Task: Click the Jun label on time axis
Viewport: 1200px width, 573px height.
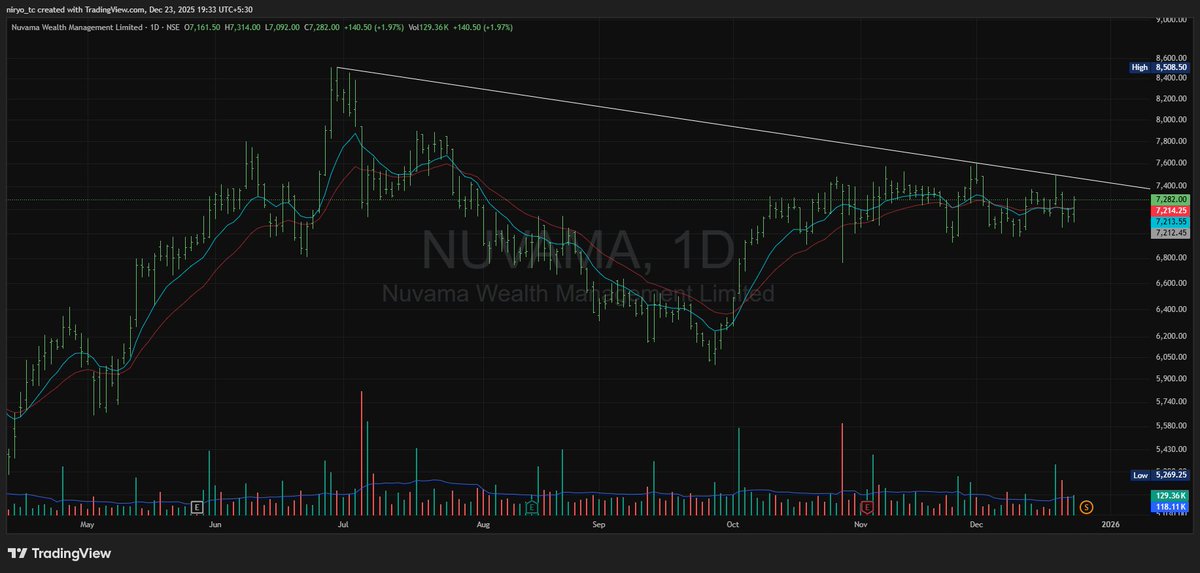Action: (x=215, y=524)
